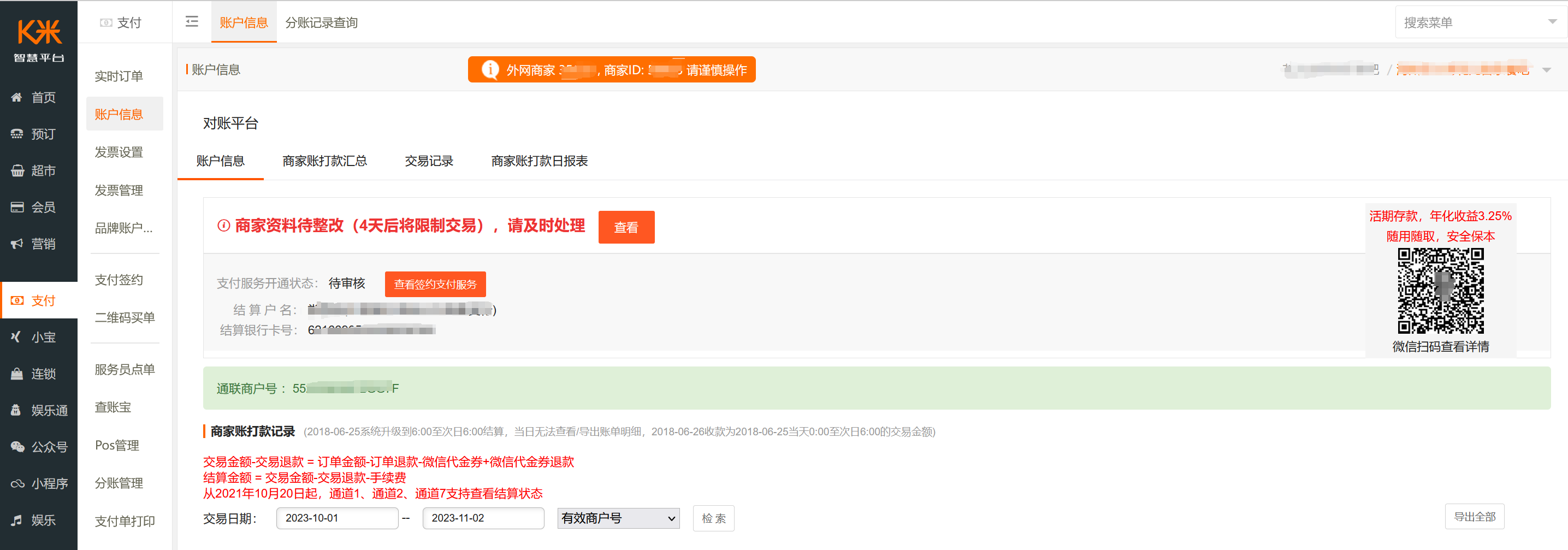Open 发票管理 submenu item

pos(119,191)
